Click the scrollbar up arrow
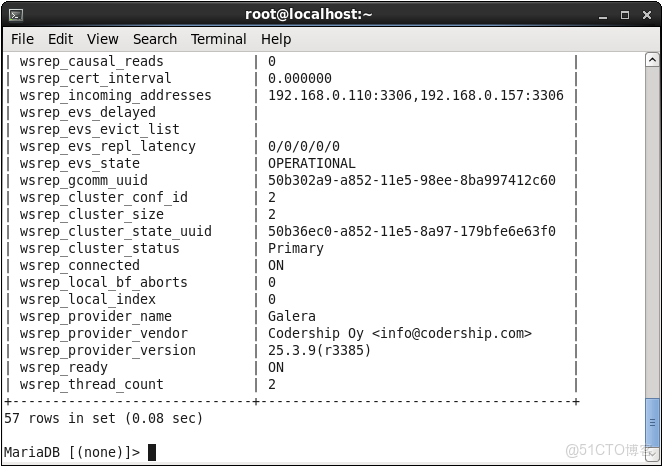The height and width of the screenshot is (467, 663). (653, 59)
